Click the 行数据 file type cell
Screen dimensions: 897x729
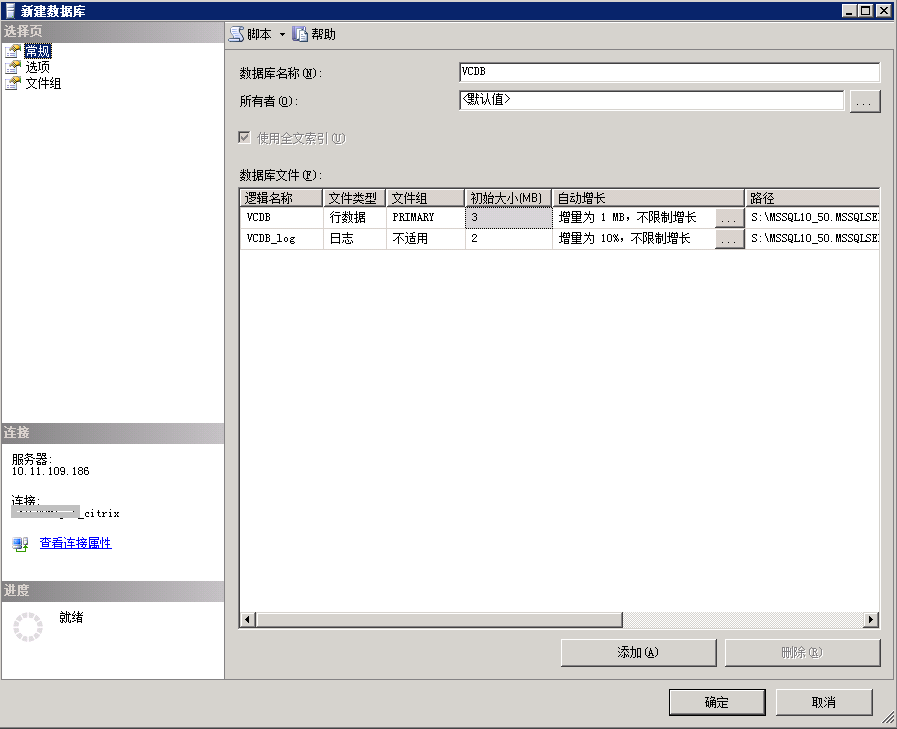pos(355,217)
